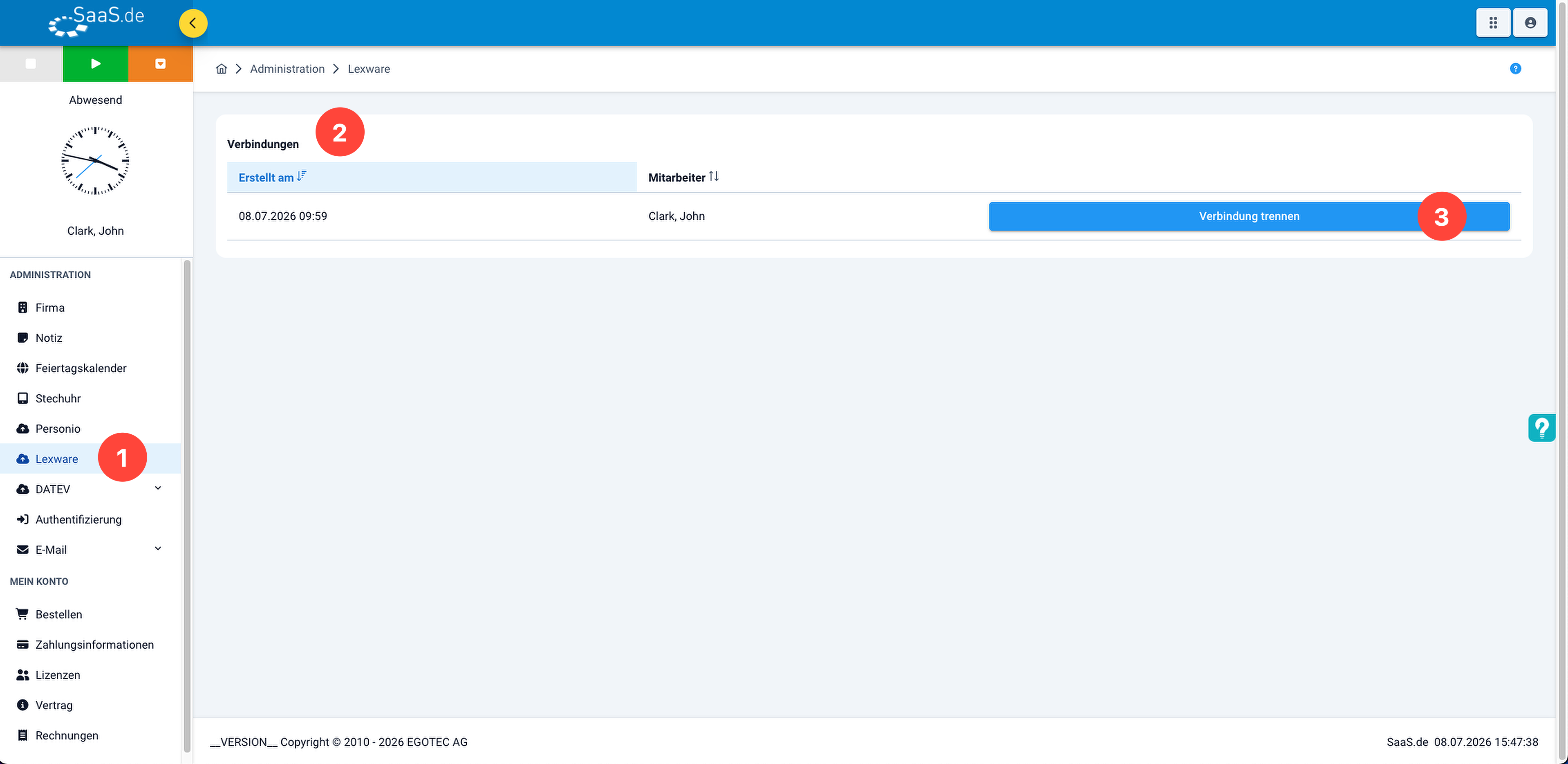Click footer timestamp 08.07.2026 15:47:38
This screenshot has height=764, width=1568.
pos(1486,742)
